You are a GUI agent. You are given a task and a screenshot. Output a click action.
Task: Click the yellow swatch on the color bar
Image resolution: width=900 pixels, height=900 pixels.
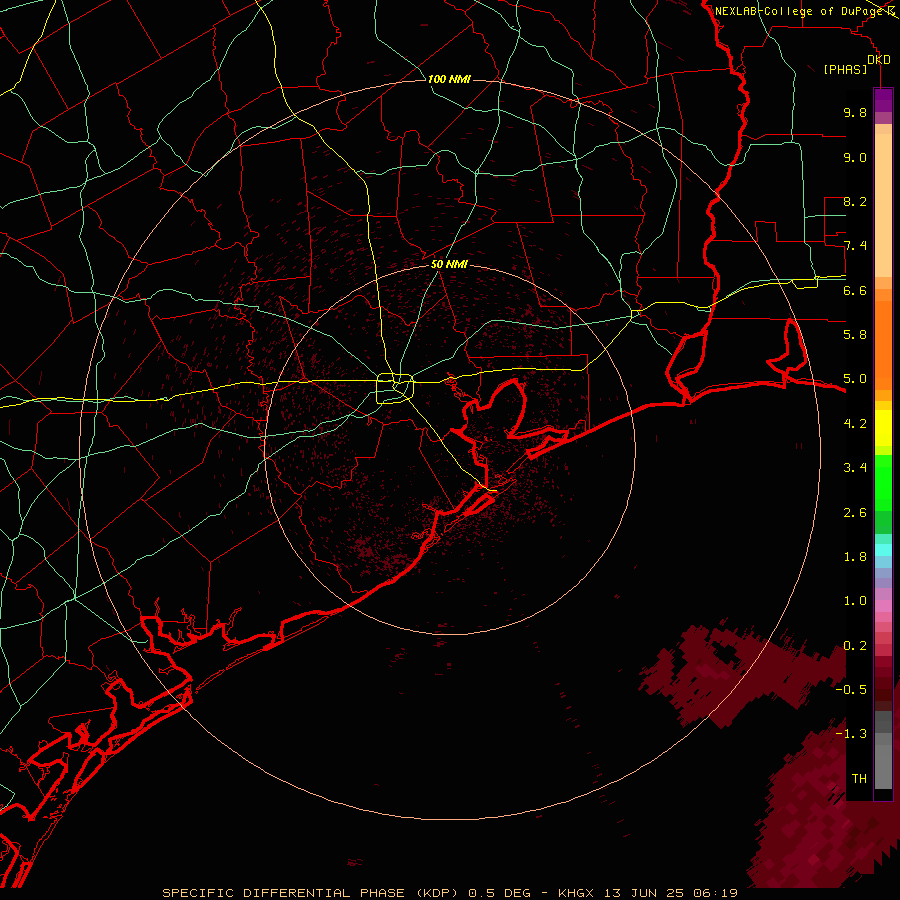click(x=883, y=428)
